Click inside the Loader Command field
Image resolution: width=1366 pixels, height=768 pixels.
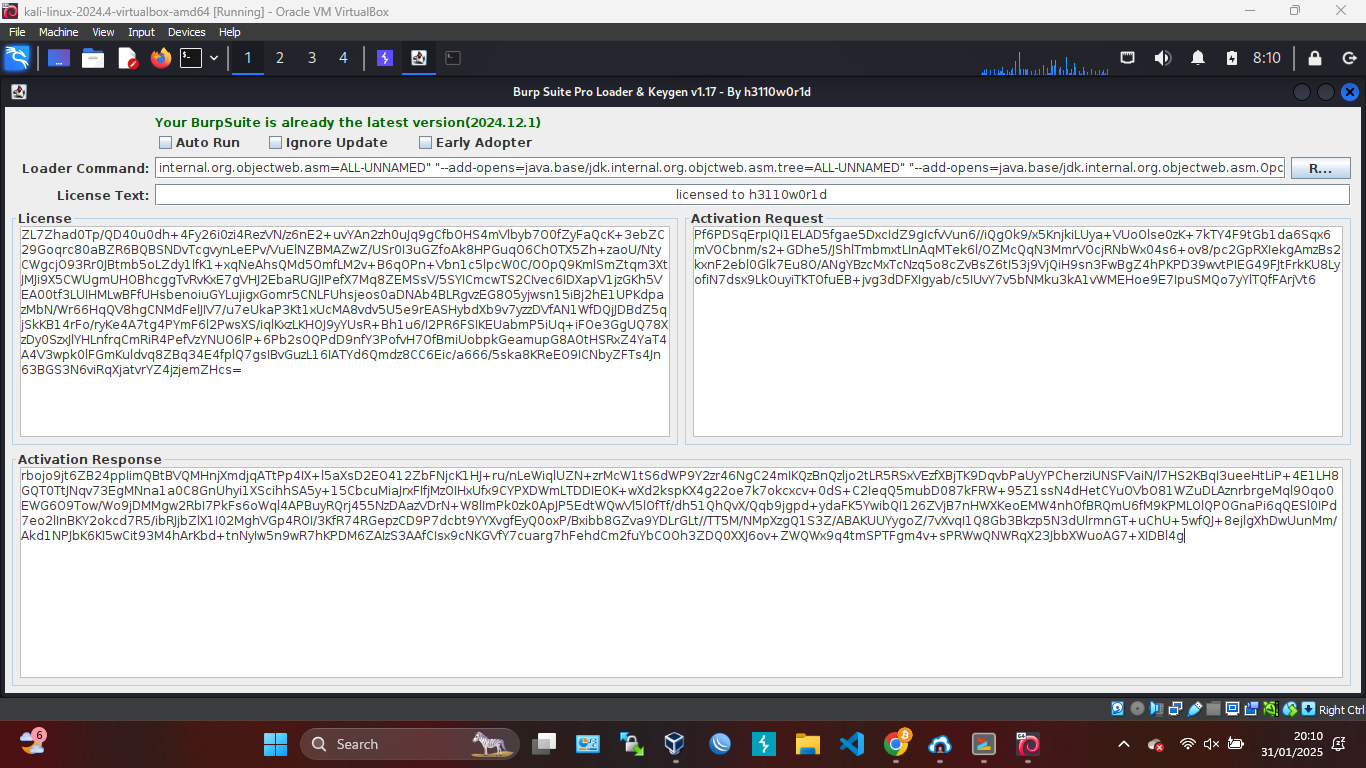click(720, 168)
